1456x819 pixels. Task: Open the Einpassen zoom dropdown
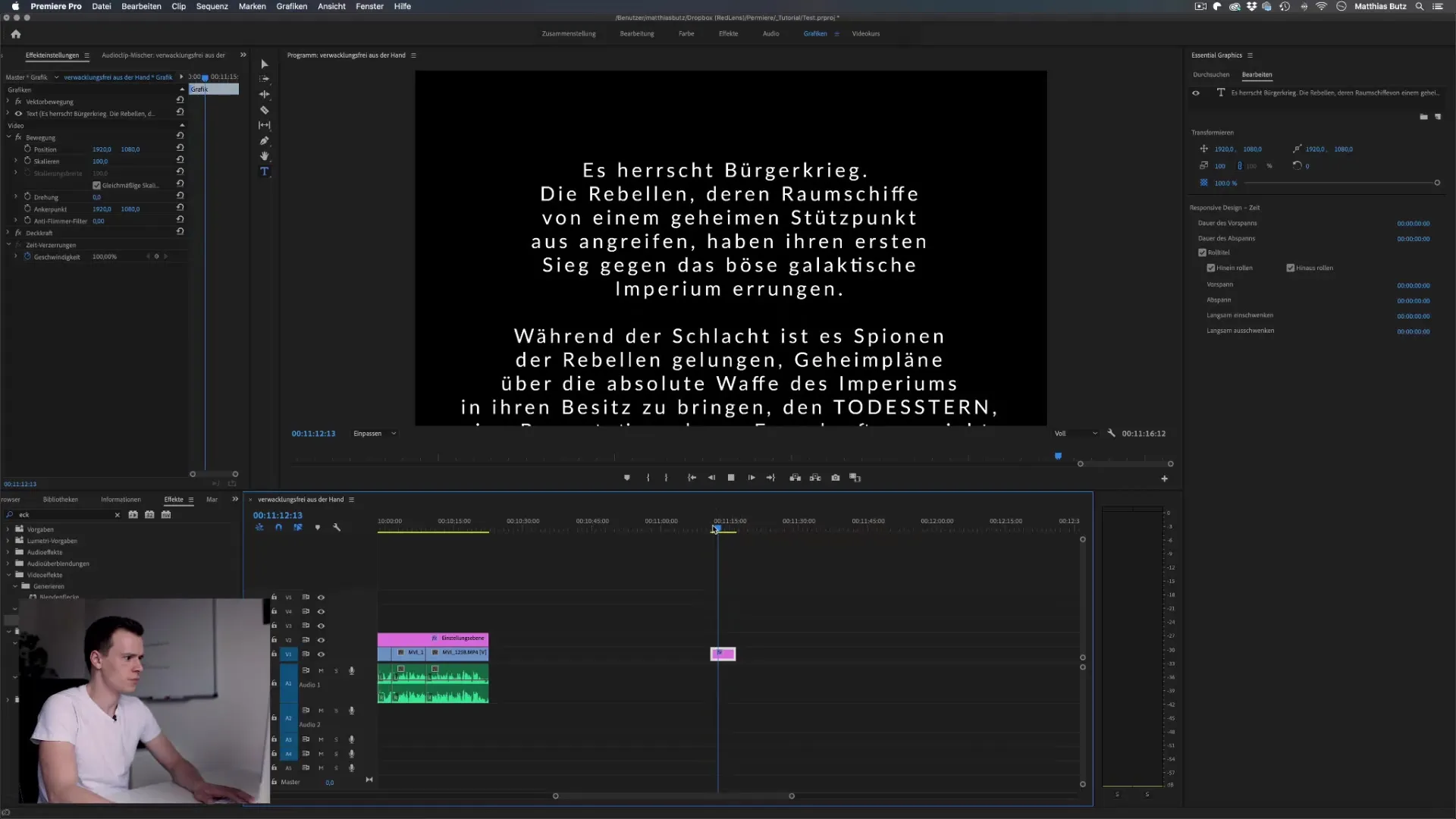375,433
